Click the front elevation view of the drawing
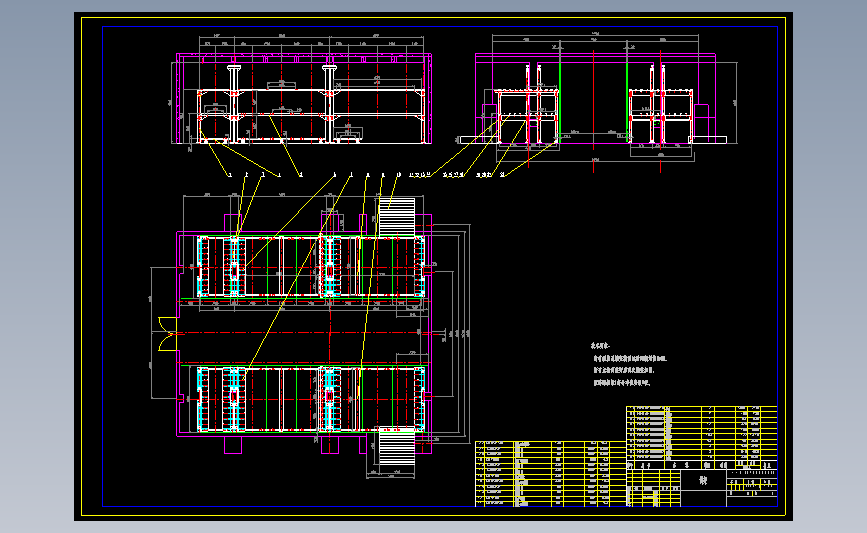The width and height of the screenshot is (867, 533). (302, 94)
